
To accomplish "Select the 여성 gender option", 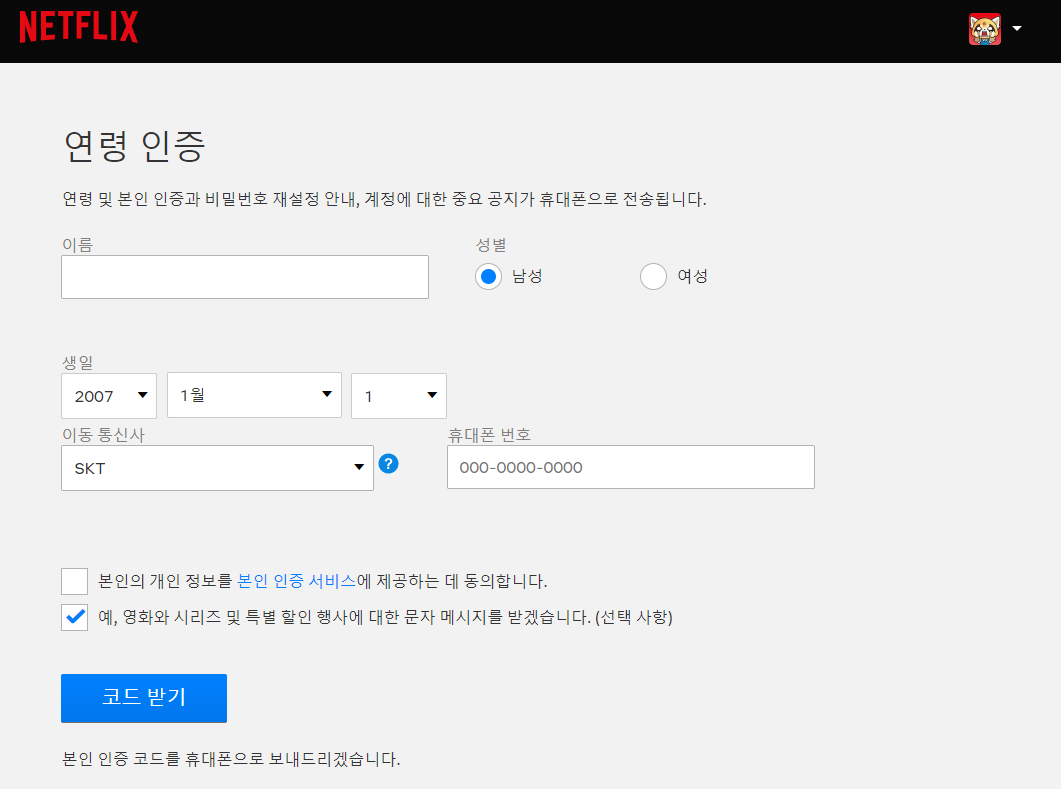I will (x=653, y=276).
